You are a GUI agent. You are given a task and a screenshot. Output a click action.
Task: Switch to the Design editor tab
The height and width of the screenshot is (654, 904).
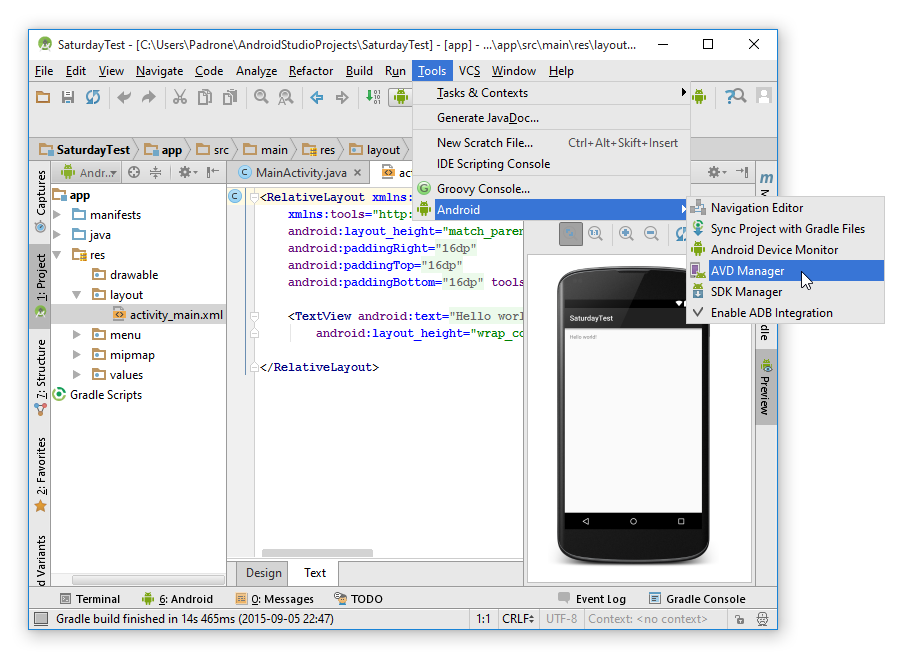click(x=263, y=573)
